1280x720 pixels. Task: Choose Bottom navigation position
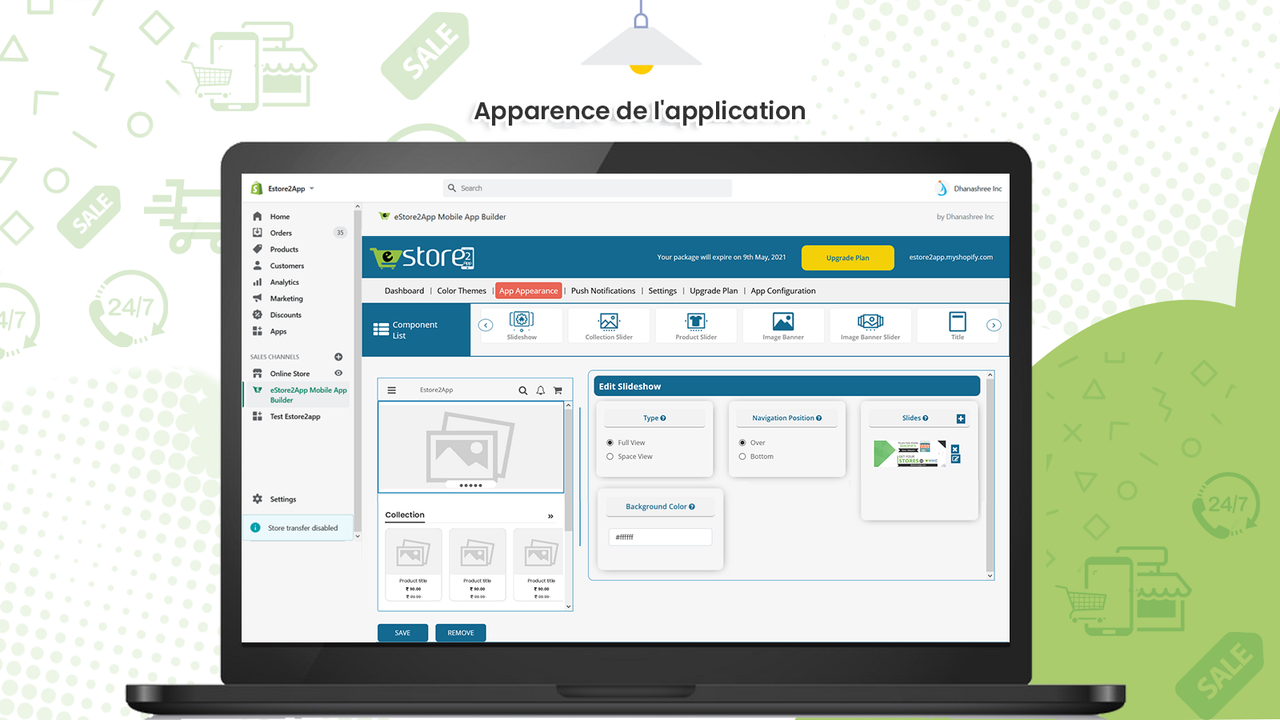(x=742, y=456)
